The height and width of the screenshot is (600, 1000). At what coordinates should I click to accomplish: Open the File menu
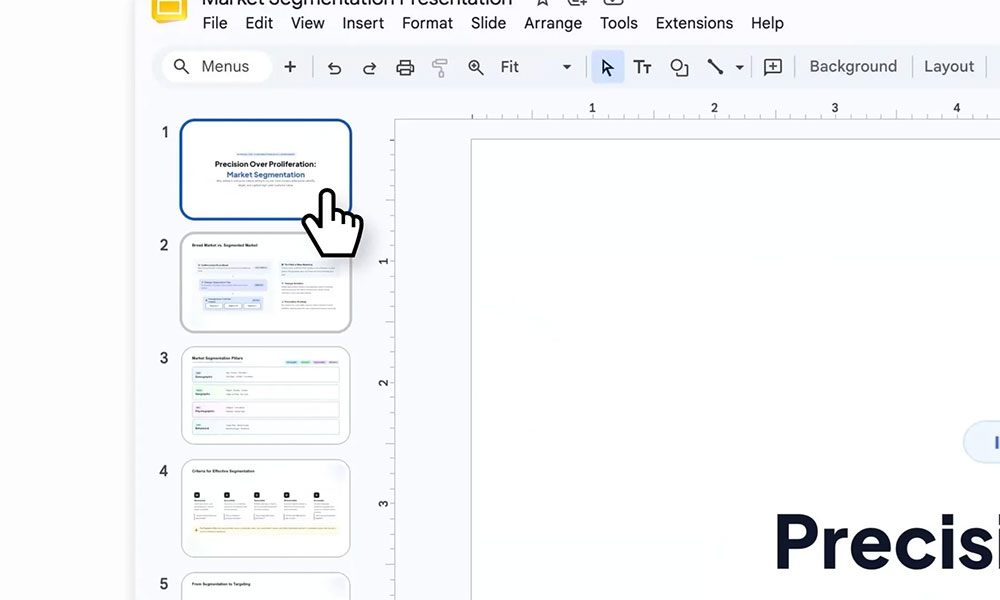click(x=214, y=23)
